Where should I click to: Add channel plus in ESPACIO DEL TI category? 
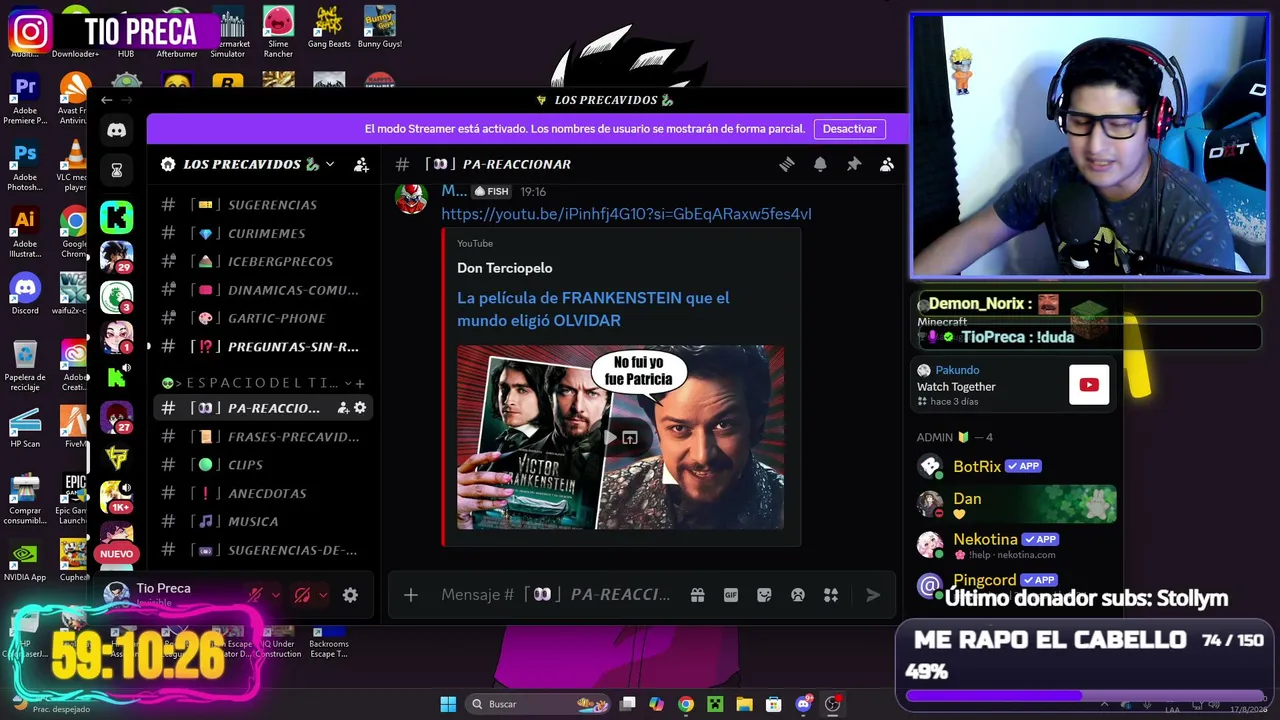tap(360, 383)
